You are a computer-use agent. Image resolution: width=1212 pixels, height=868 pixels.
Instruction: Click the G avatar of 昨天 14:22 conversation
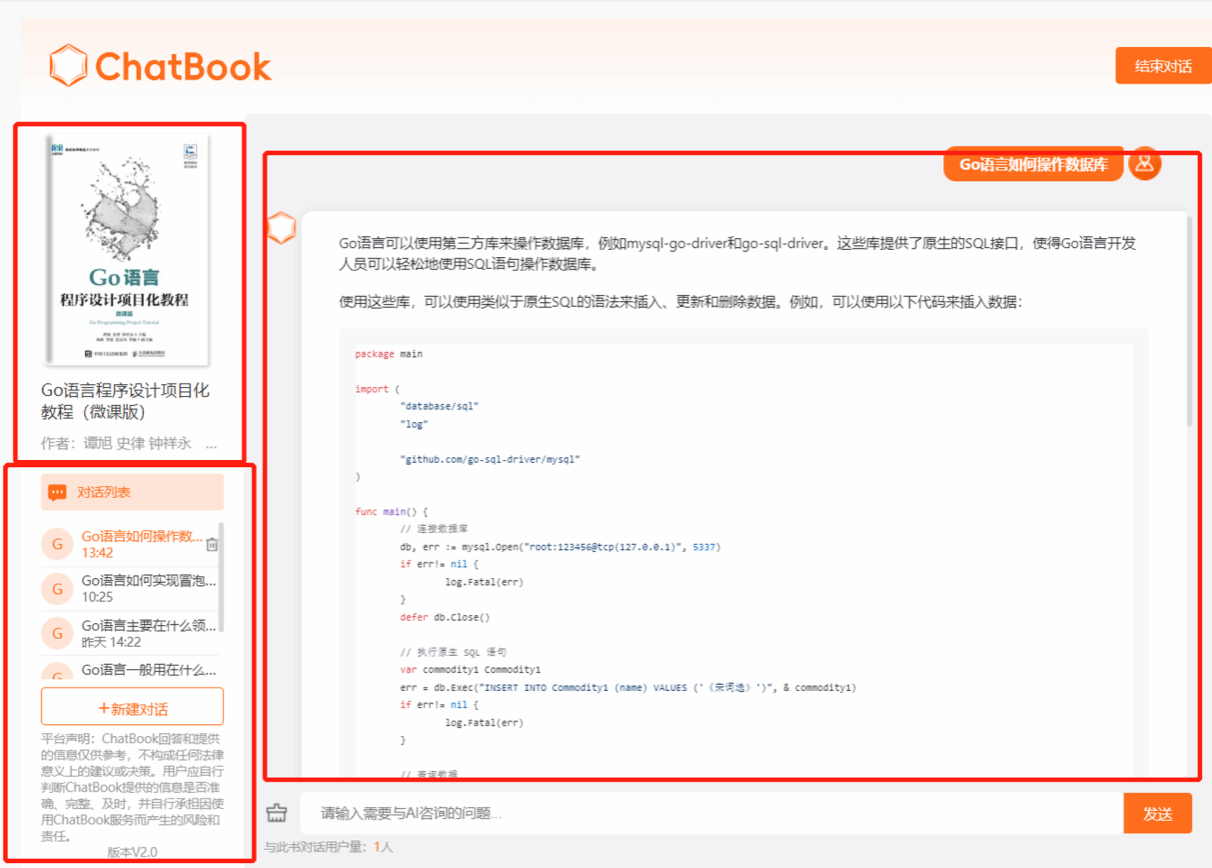coord(57,633)
